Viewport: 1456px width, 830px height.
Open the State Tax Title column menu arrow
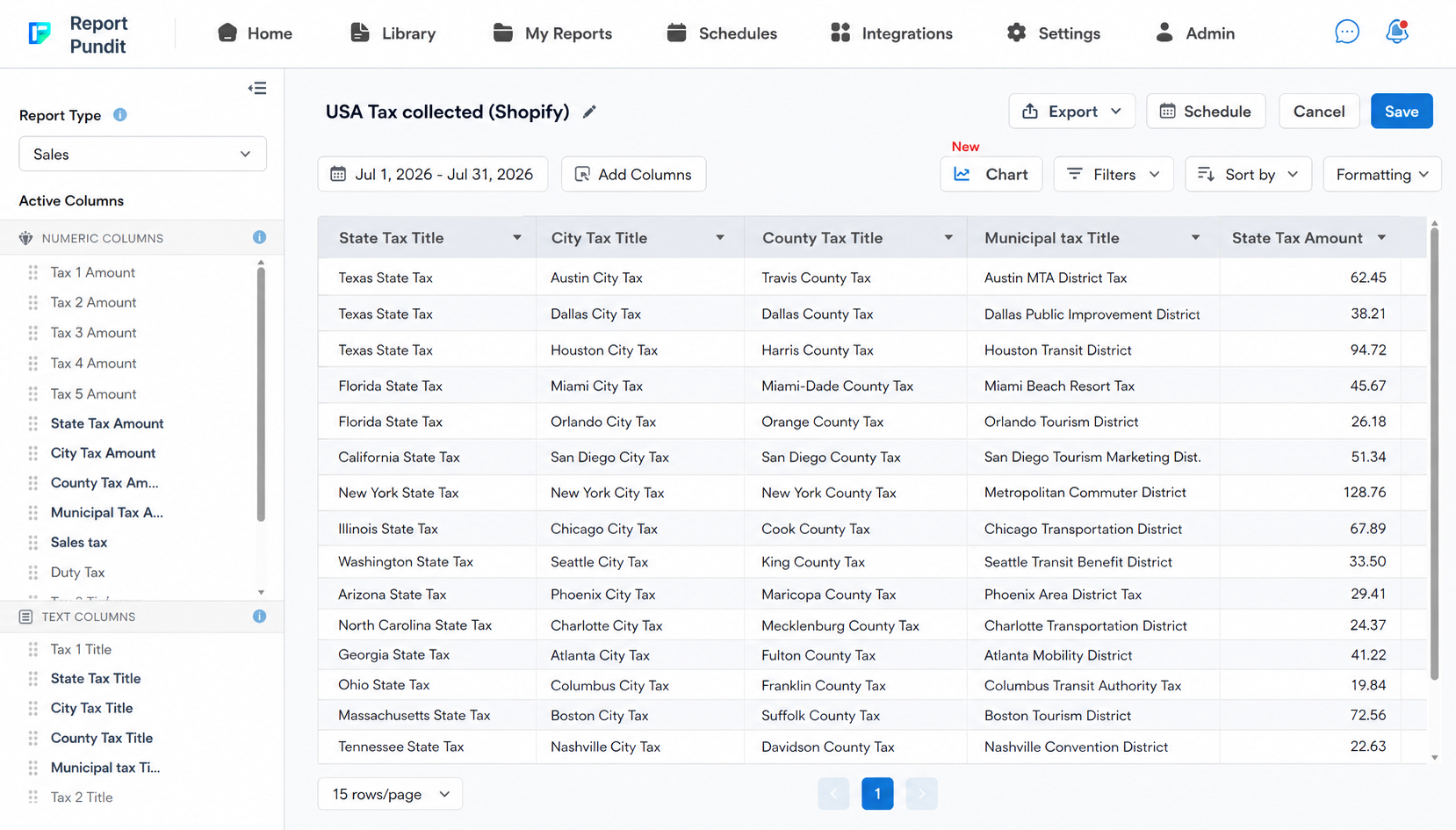click(517, 238)
